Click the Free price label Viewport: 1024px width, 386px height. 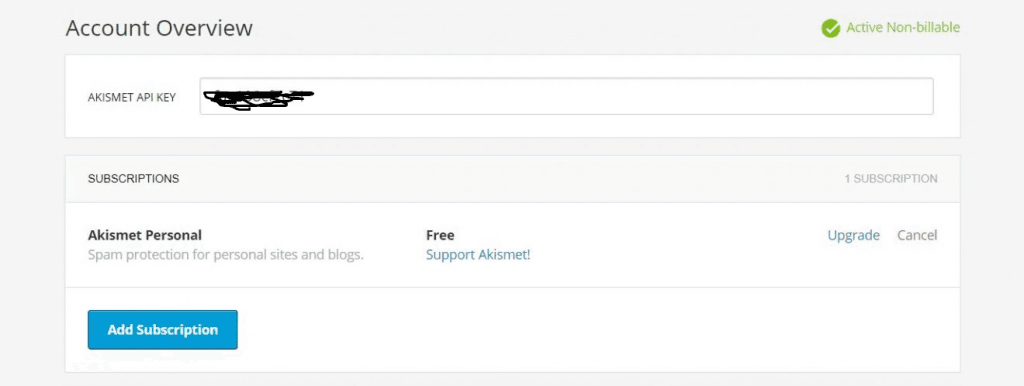pos(440,235)
